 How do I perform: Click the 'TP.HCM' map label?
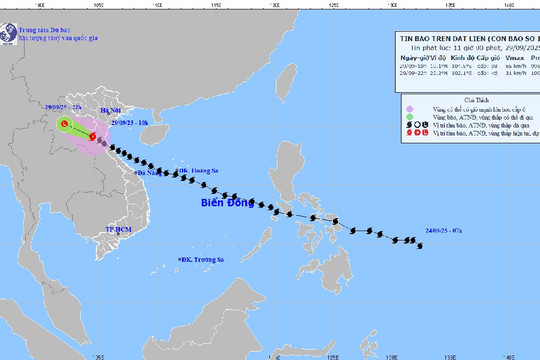[118, 229]
